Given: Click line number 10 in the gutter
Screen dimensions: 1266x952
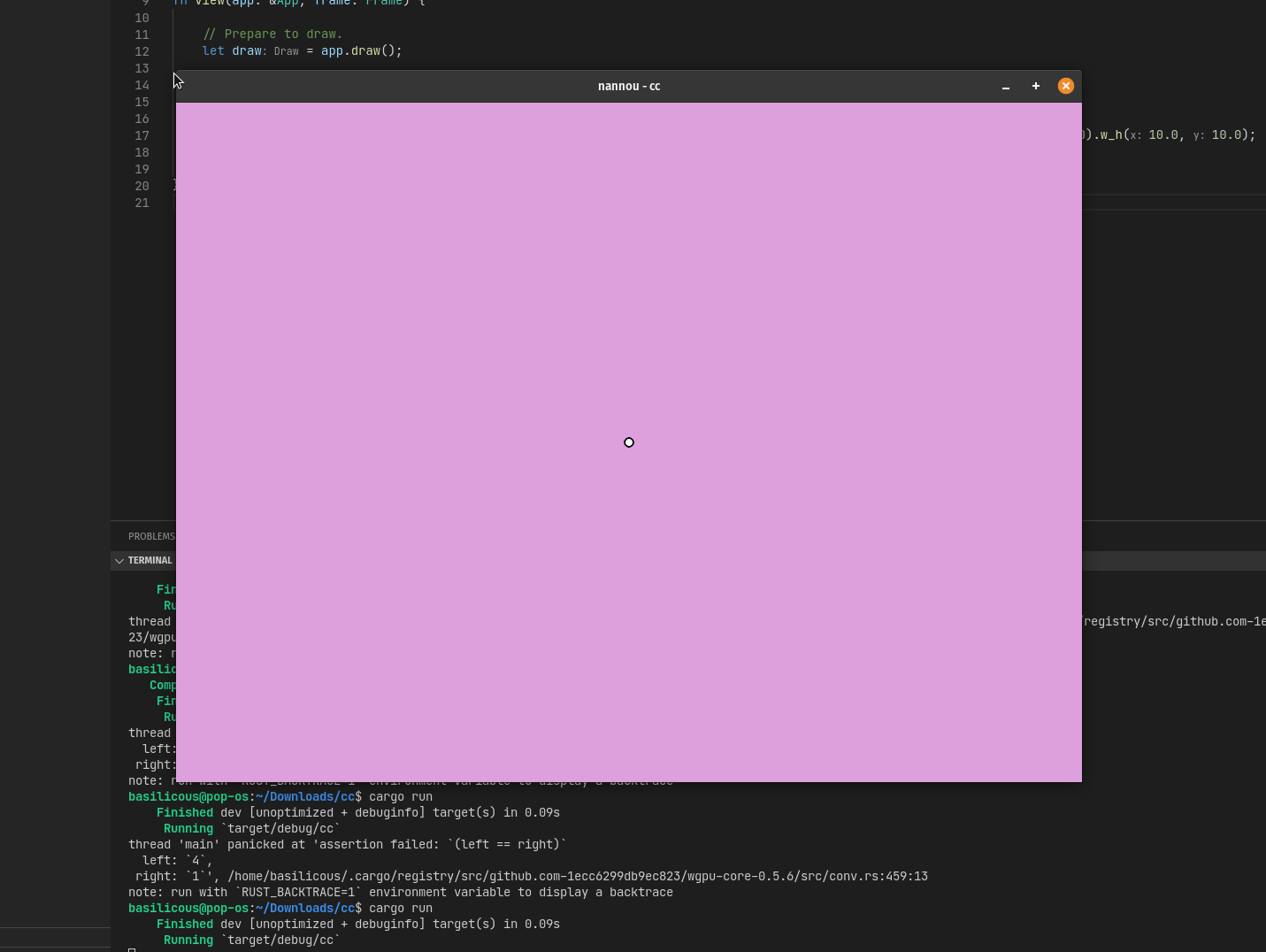Looking at the screenshot, I should coord(142,18).
